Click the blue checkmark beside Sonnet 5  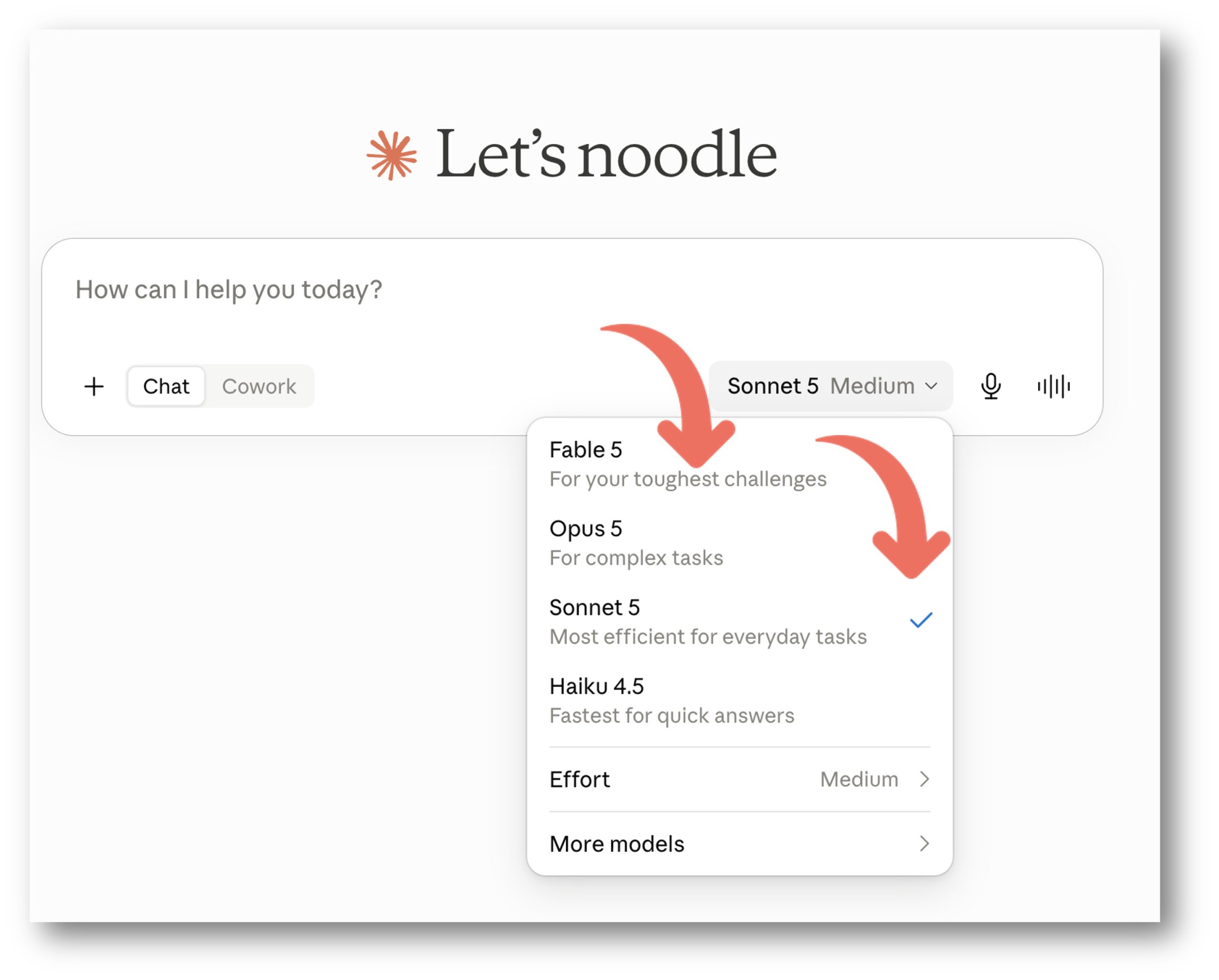coord(921,621)
